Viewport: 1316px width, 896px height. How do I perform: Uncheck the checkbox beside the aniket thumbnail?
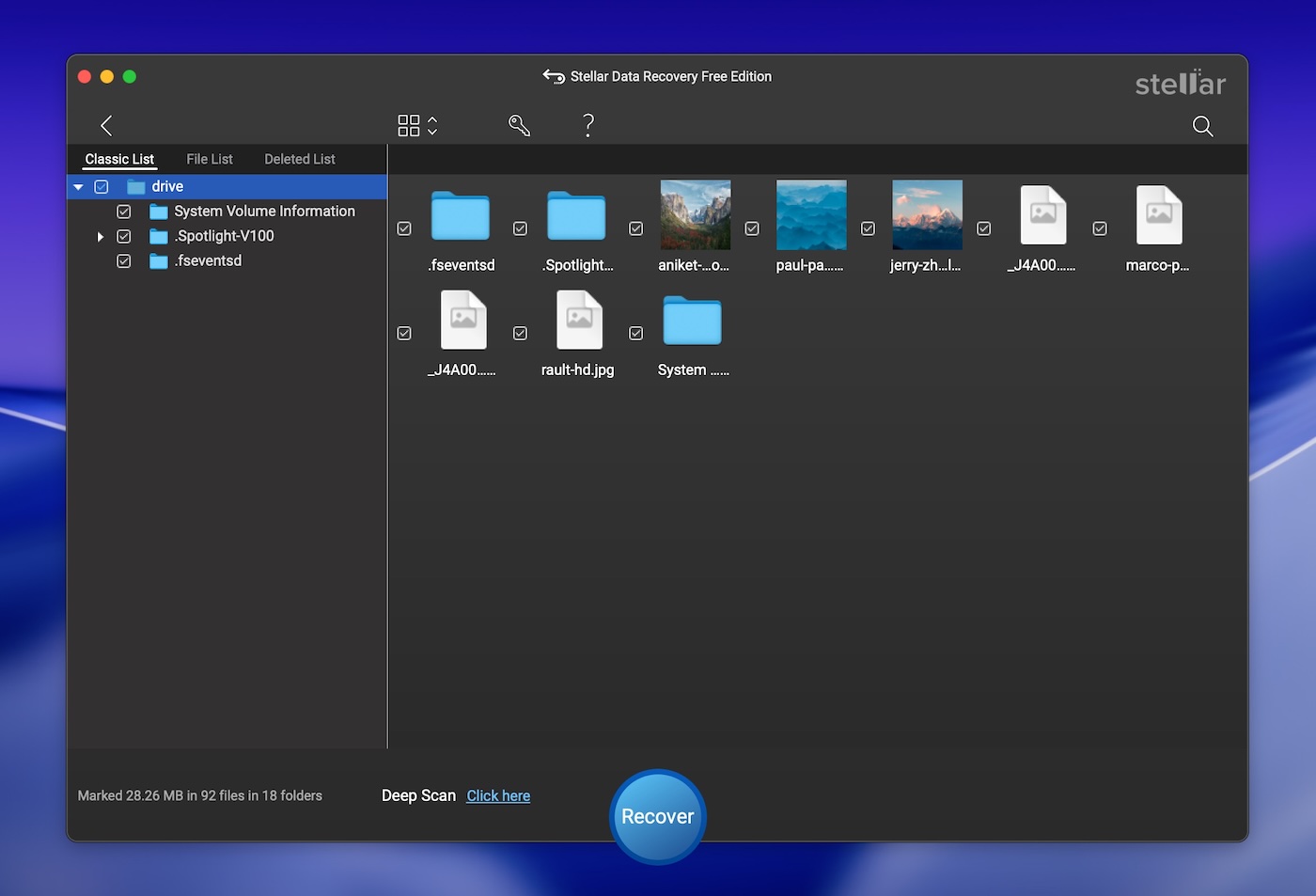636,228
